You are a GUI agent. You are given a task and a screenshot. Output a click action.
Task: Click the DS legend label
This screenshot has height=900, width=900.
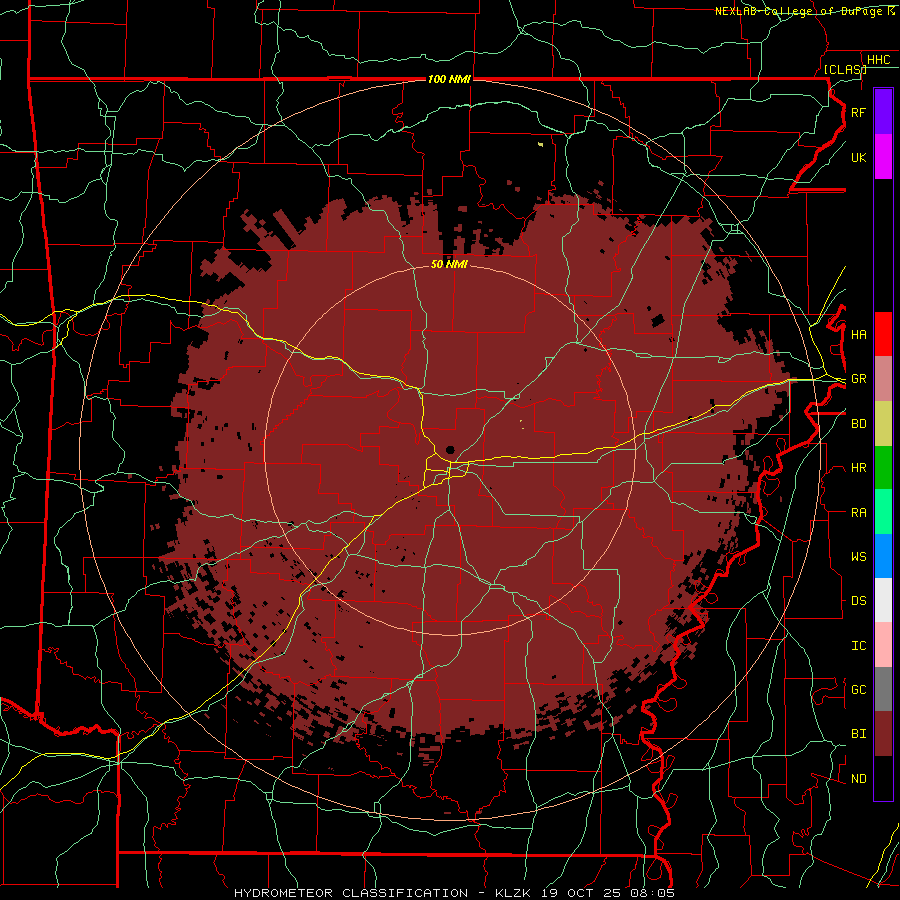[858, 601]
